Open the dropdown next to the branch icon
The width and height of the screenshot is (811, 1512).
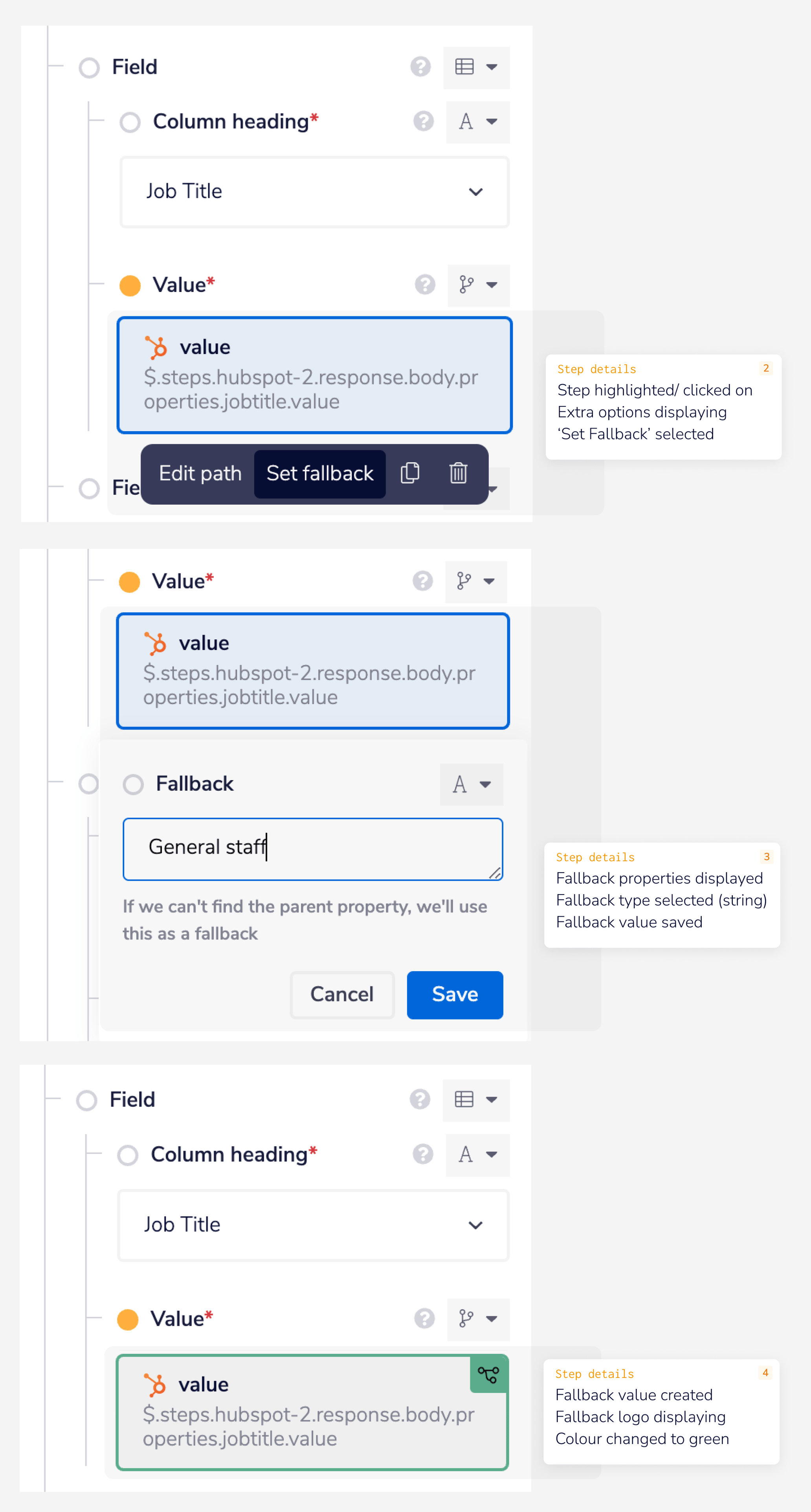[491, 285]
